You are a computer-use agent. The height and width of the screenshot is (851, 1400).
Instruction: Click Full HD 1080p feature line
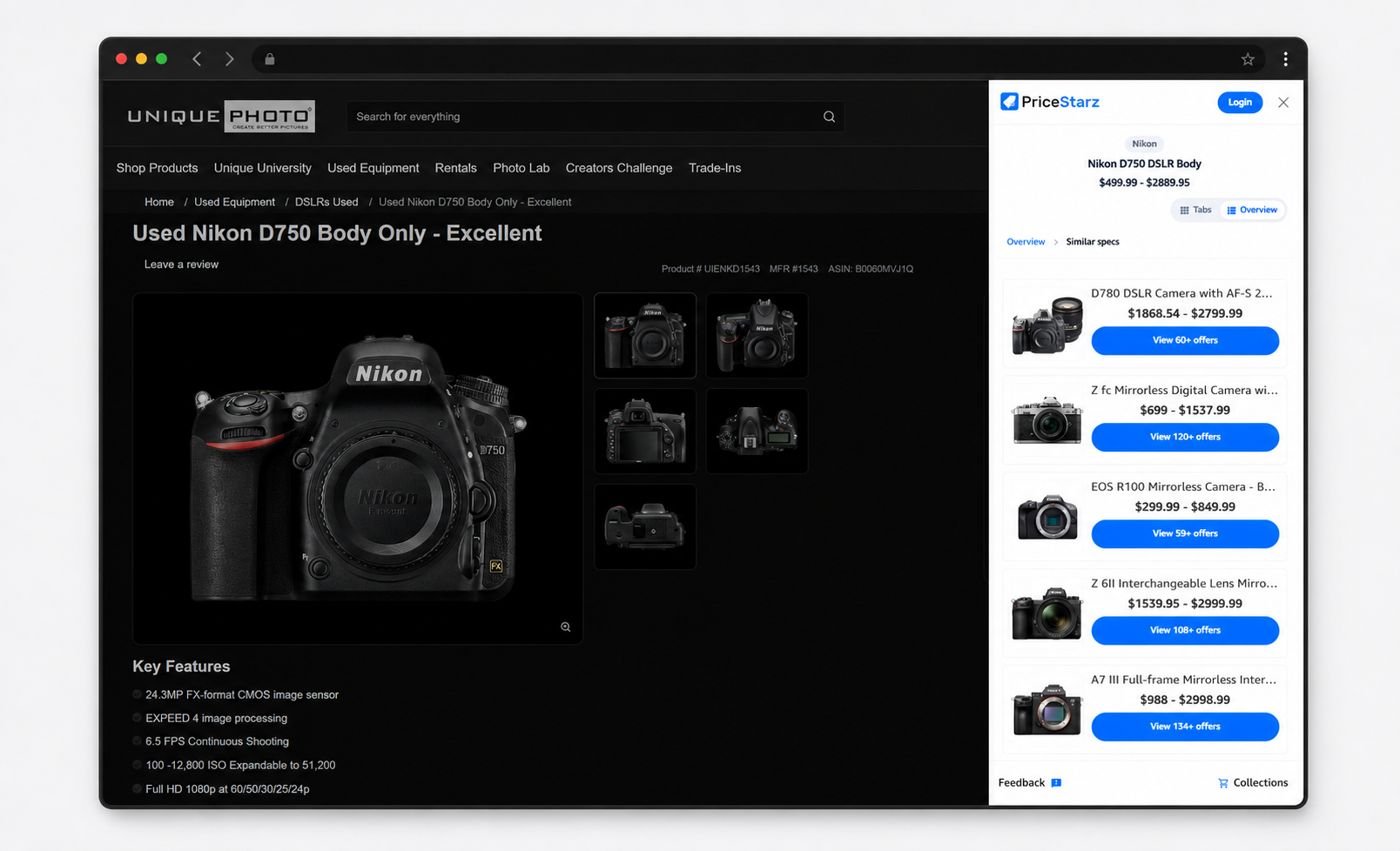tap(227, 789)
